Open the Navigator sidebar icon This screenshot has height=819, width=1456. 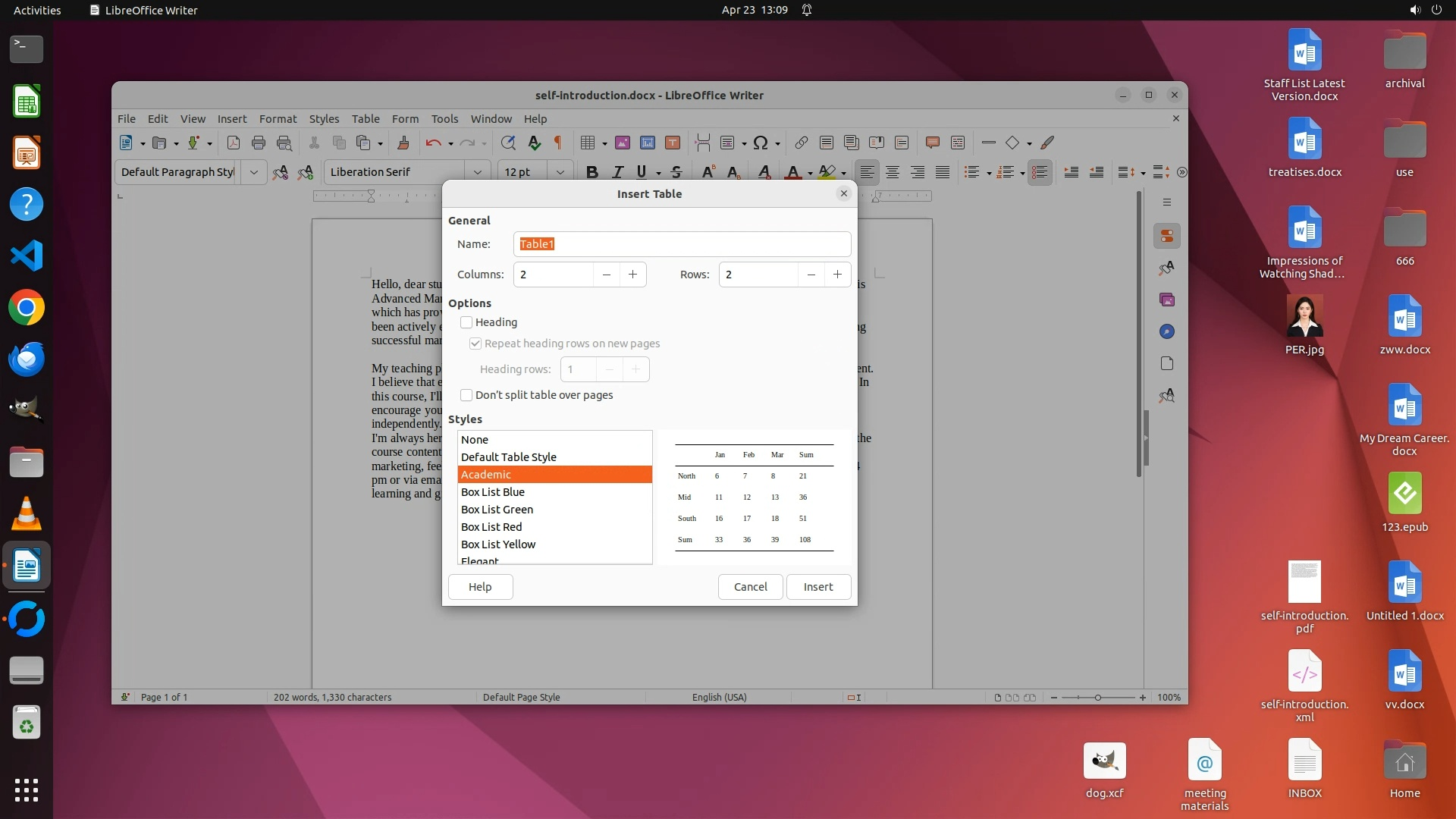(x=1167, y=331)
